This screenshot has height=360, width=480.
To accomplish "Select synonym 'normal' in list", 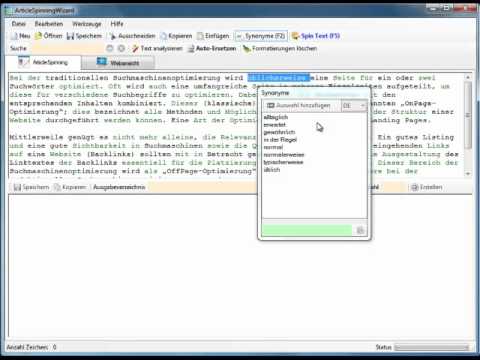I will [x=273, y=147].
